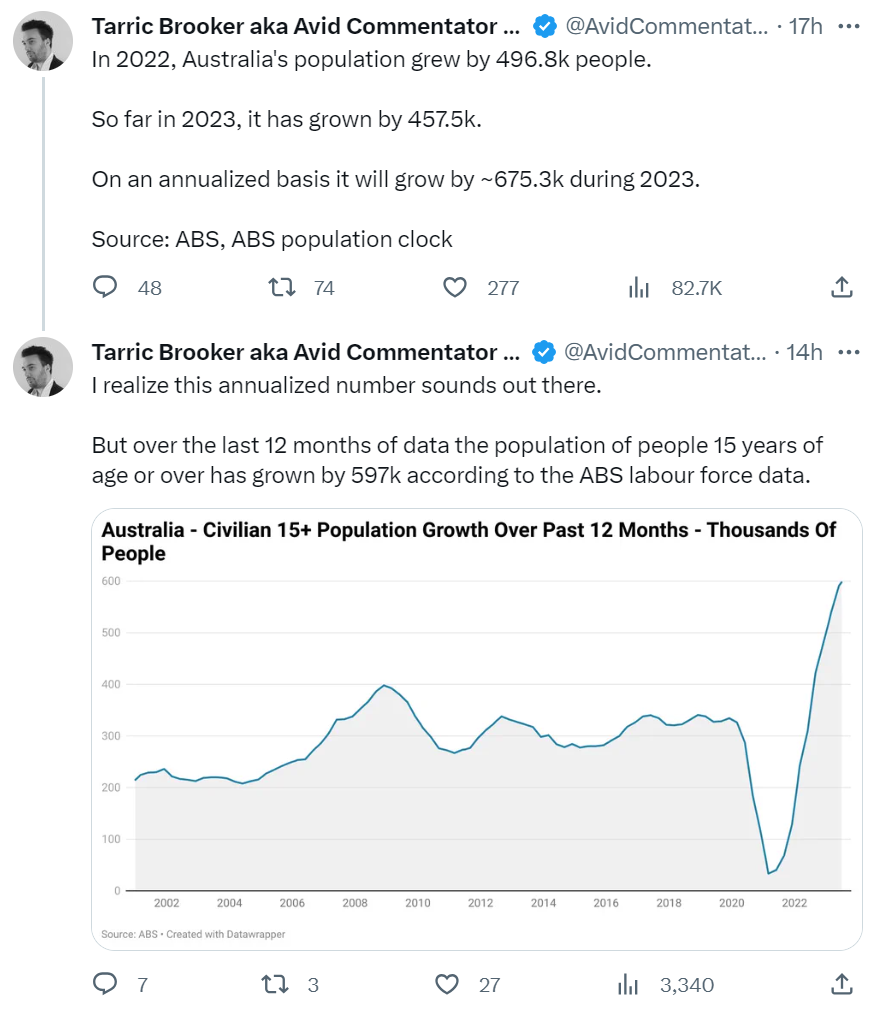Image resolution: width=880 pixels, height=1011 pixels.
Task: Like the first tweet with 277 likes
Action: 455,288
